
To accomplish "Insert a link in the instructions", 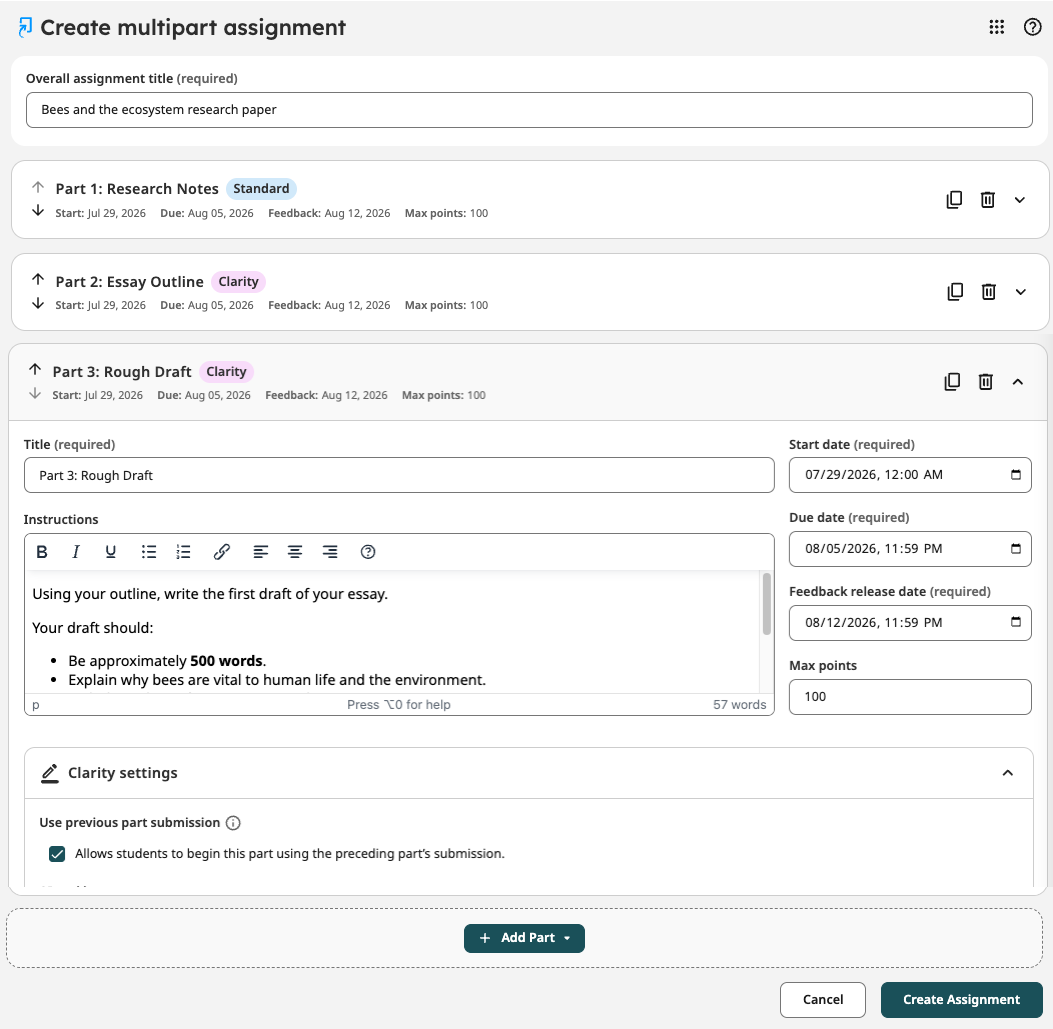I will click(222, 552).
